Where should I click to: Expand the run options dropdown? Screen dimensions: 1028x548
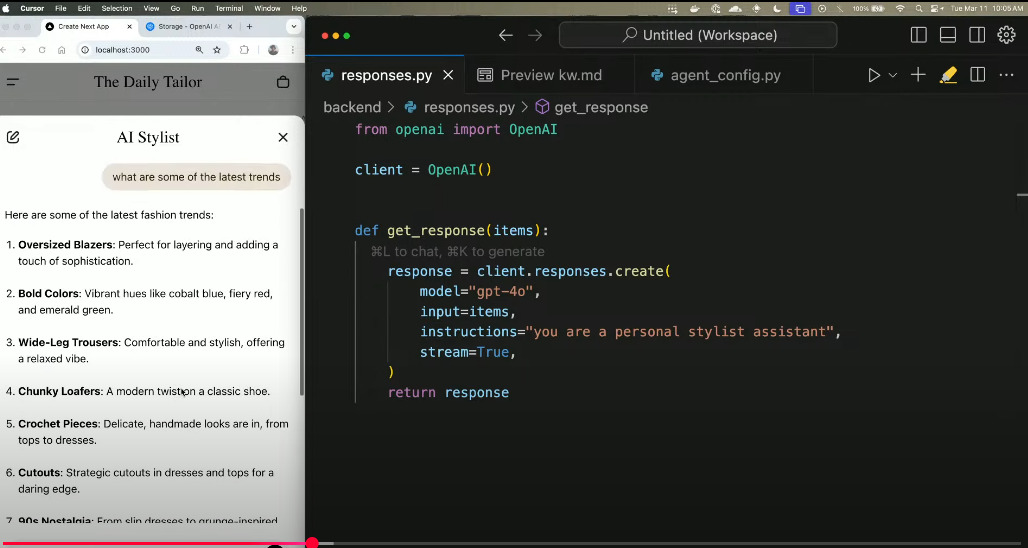click(892, 75)
